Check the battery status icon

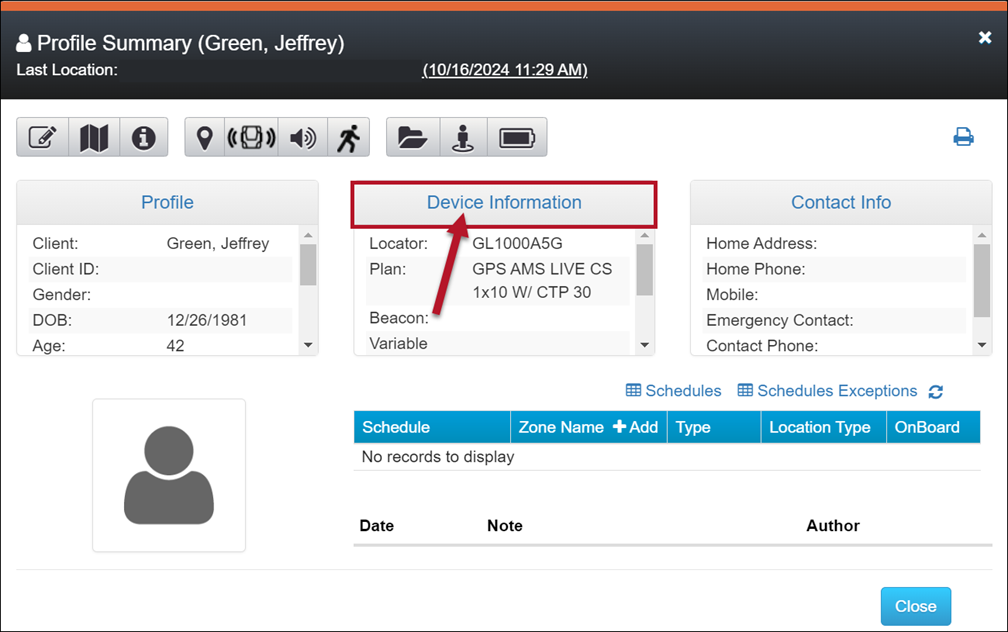tap(517, 138)
